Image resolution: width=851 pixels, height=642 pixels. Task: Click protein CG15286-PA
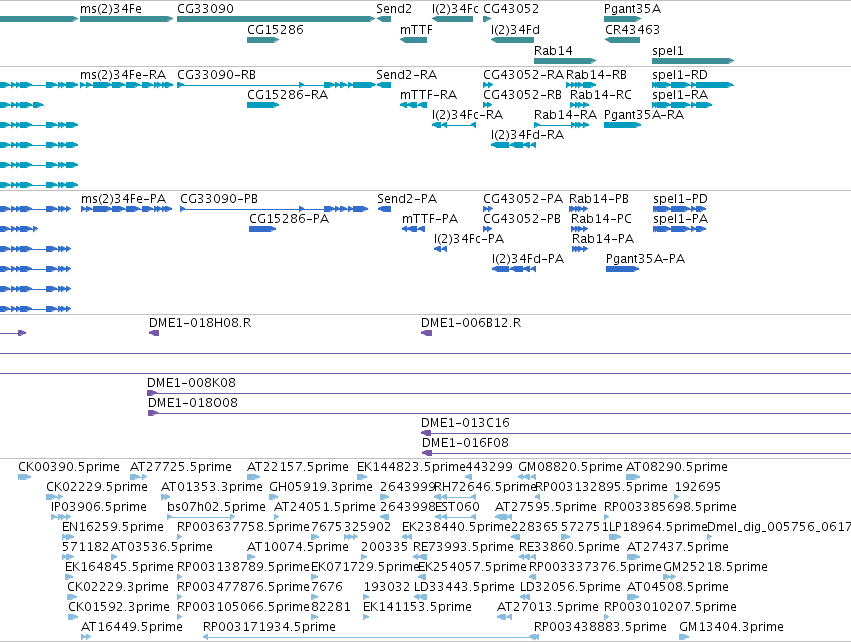click(289, 219)
